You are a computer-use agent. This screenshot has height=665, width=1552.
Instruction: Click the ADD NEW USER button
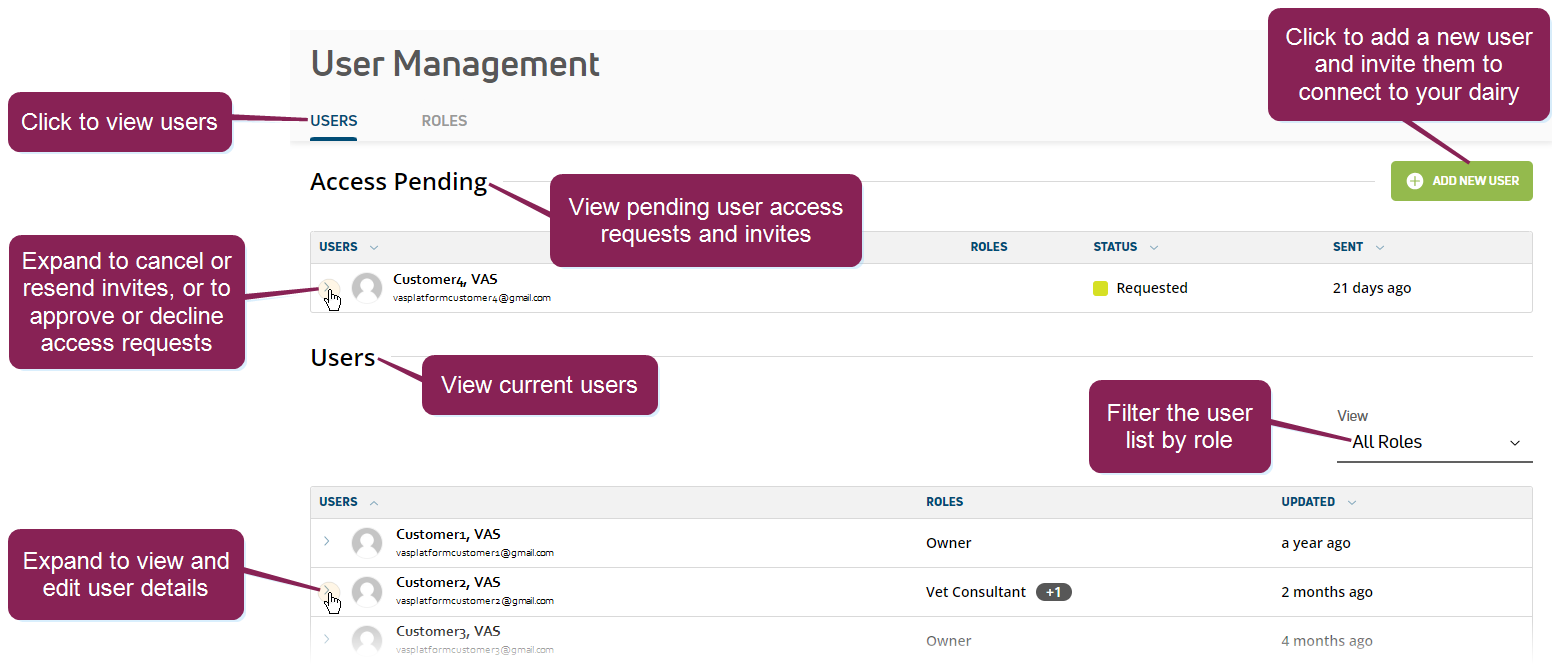(x=1462, y=180)
